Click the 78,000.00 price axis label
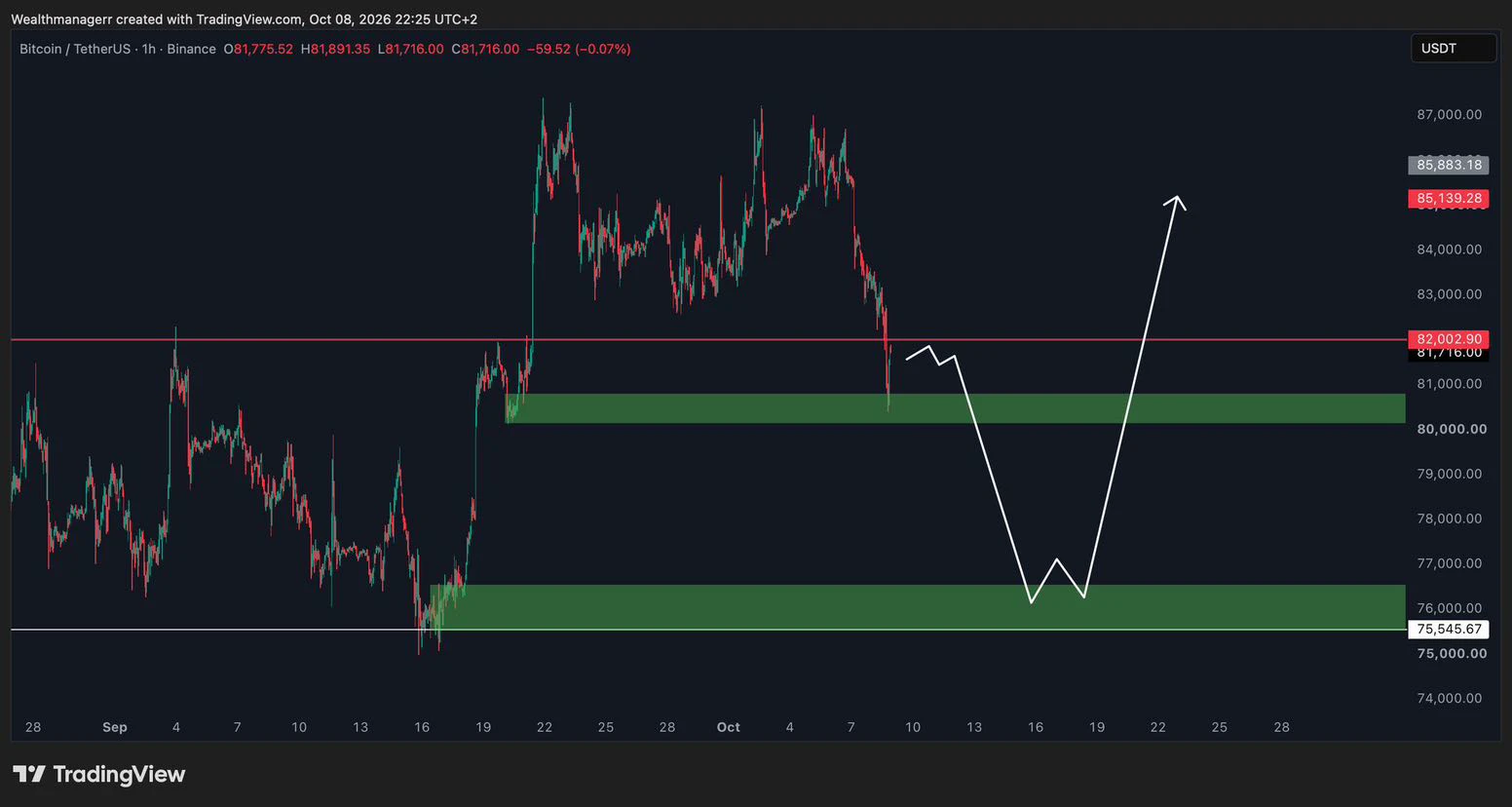The width and height of the screenshot is (1512, 807). (1450, 519)
